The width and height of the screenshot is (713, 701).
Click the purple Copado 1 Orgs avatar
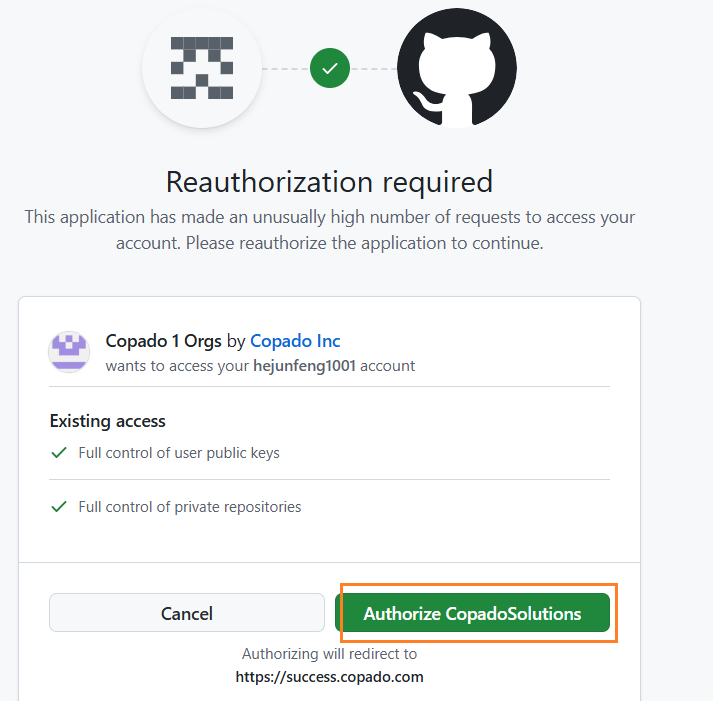pyautogui.click(x=69, y=352)
